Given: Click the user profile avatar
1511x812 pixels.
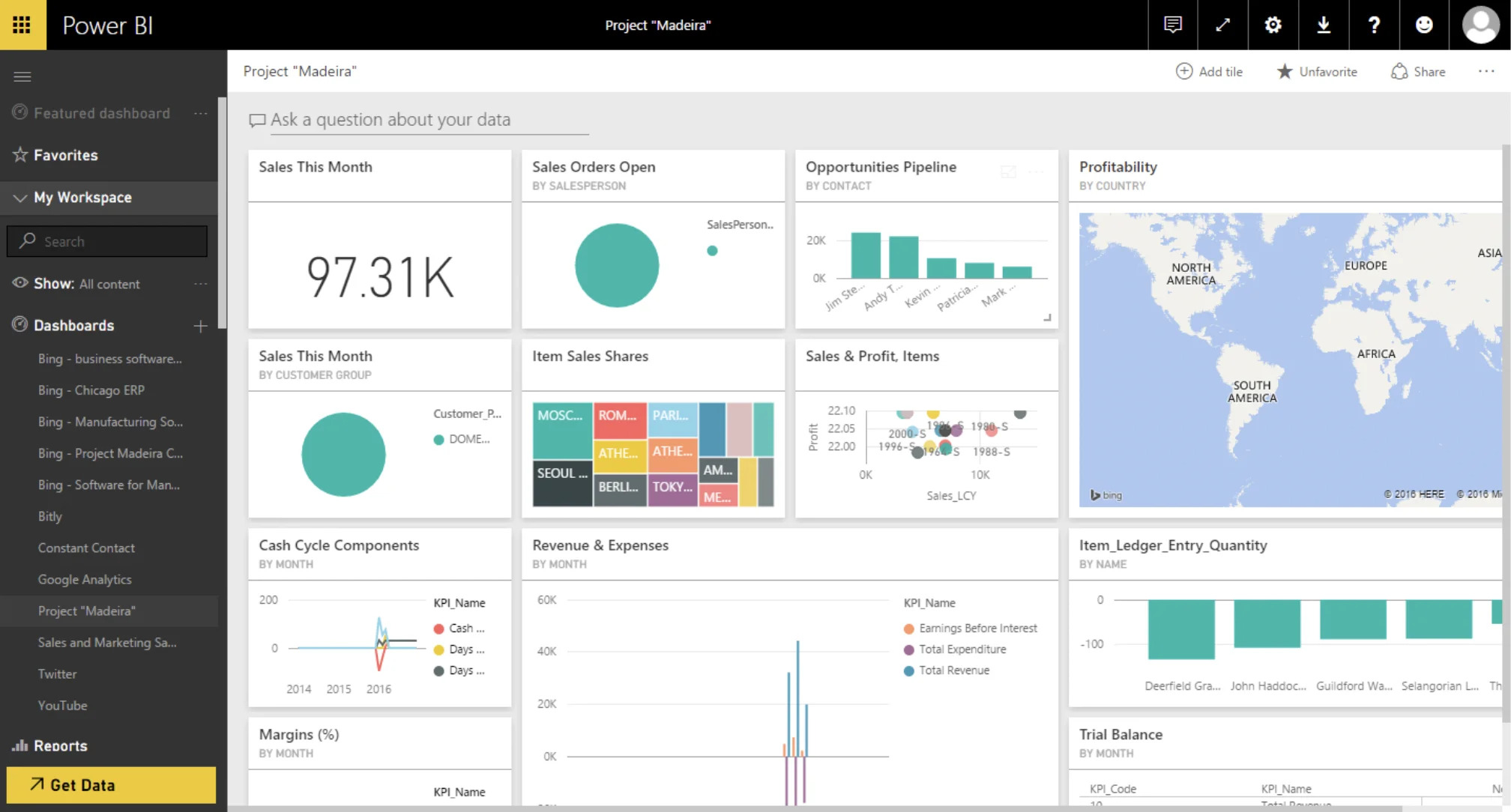Looking at the screenshot, I should tap(1480, 25).
